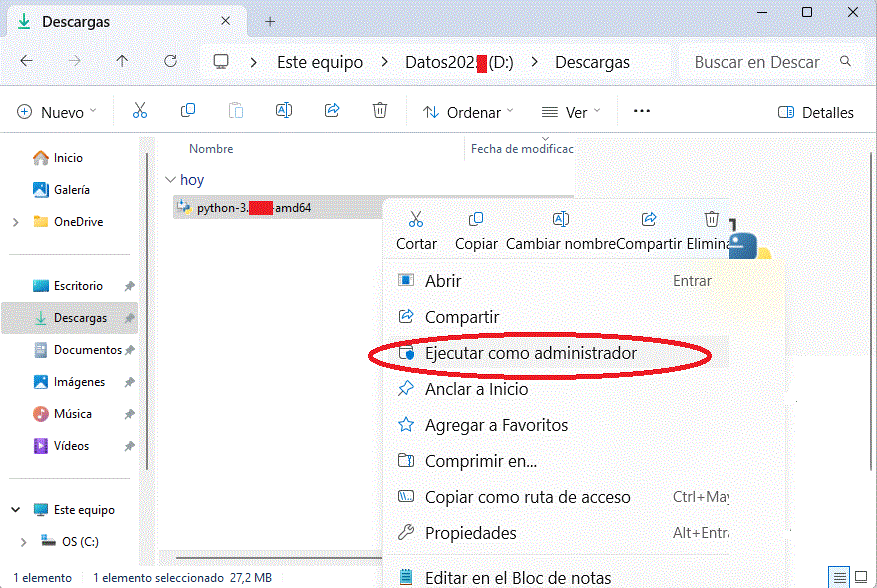Click the trash (Eliminar) icon in the toolbar
877x588 pixels.
380,111
